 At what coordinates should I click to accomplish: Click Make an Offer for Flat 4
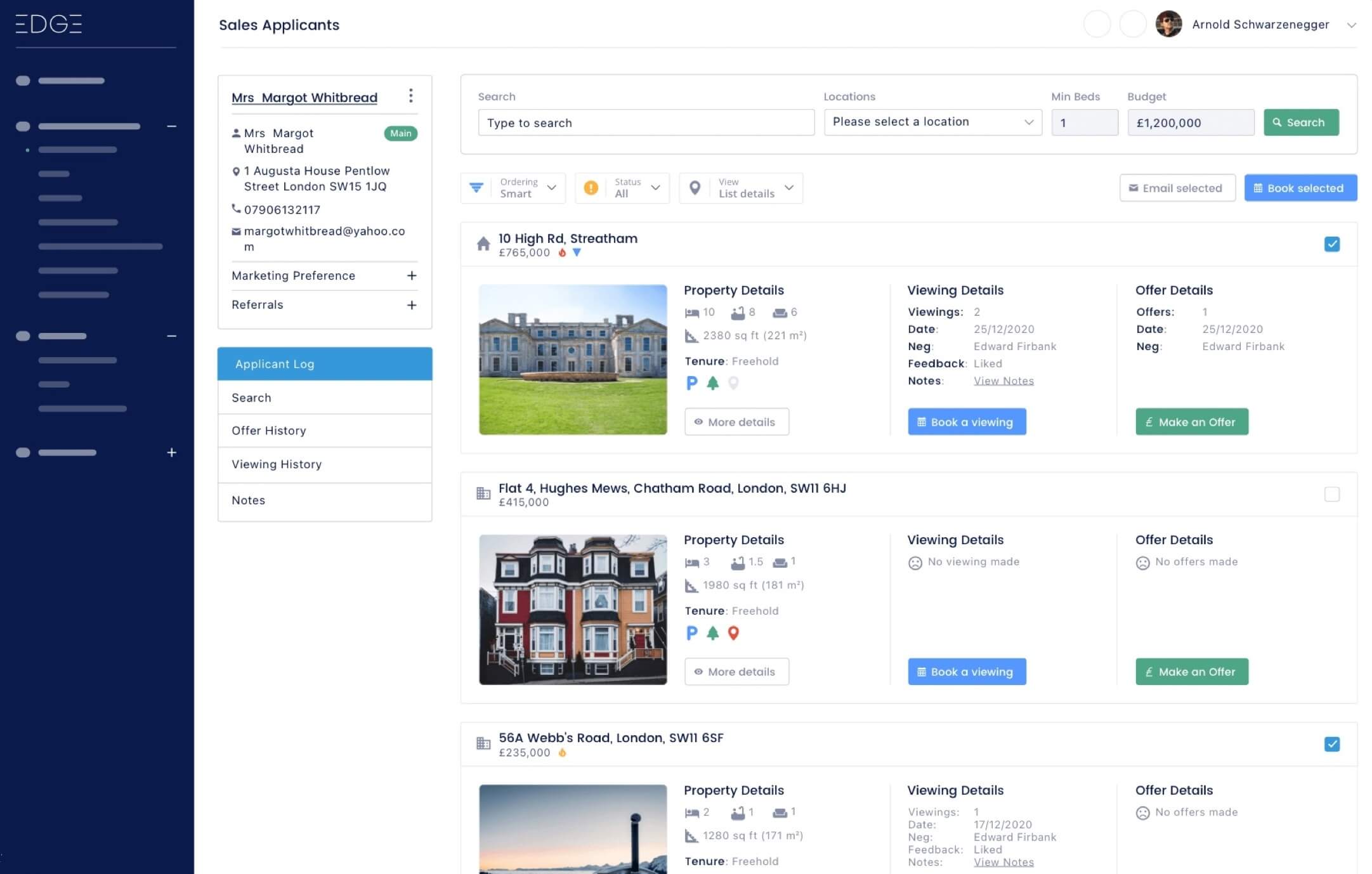click(1191, 671)
